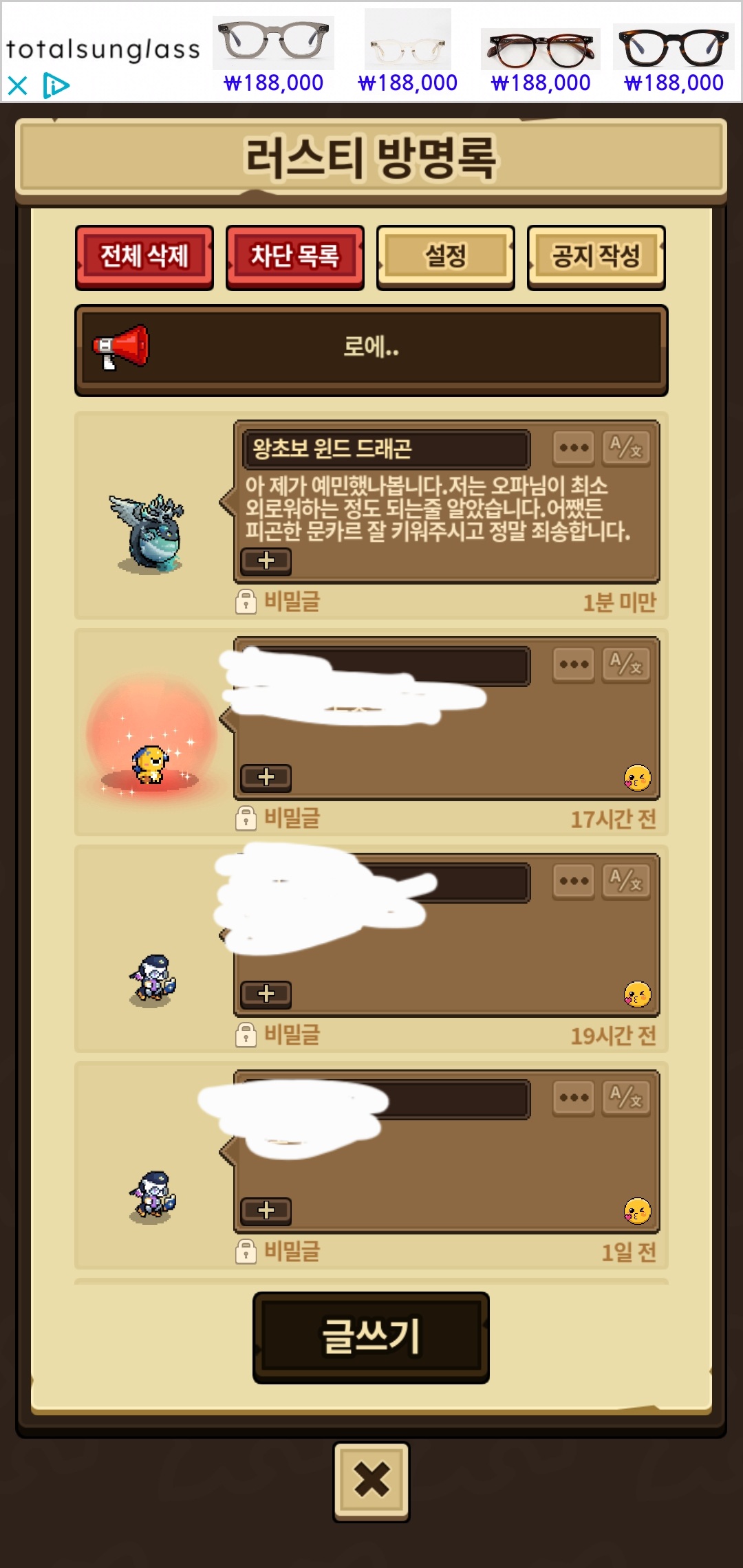This screenshot has width=743, height=1568.
Task: Click the 공지 작성 button
Action: pos(596,257)
